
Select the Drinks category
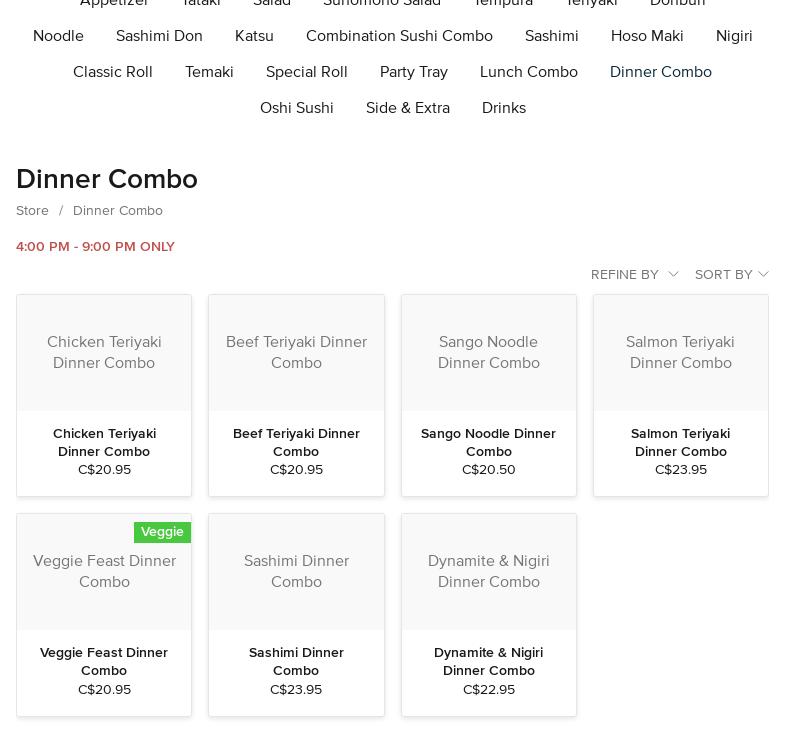click(x=503, y=108)
